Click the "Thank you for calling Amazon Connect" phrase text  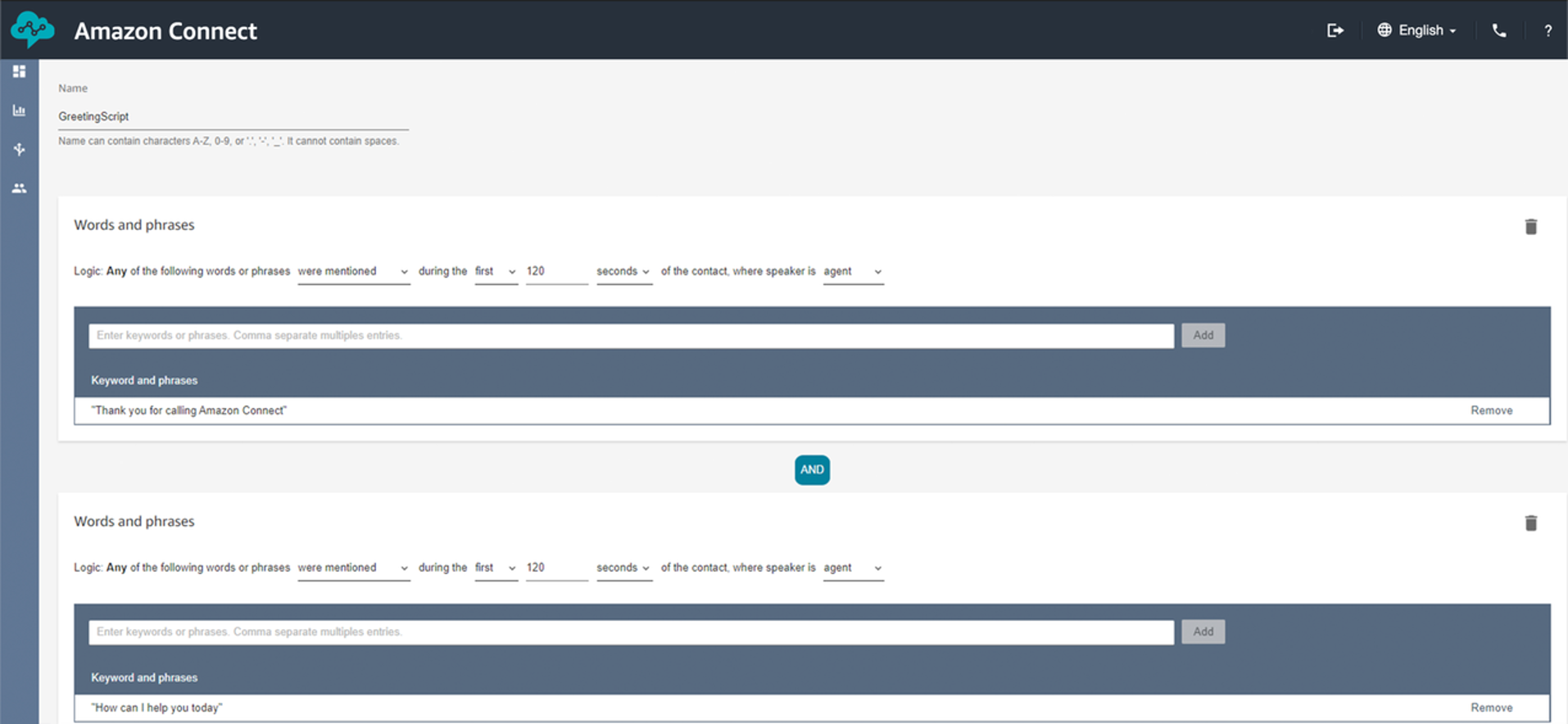pyautogui.click(x=189, y=411)
